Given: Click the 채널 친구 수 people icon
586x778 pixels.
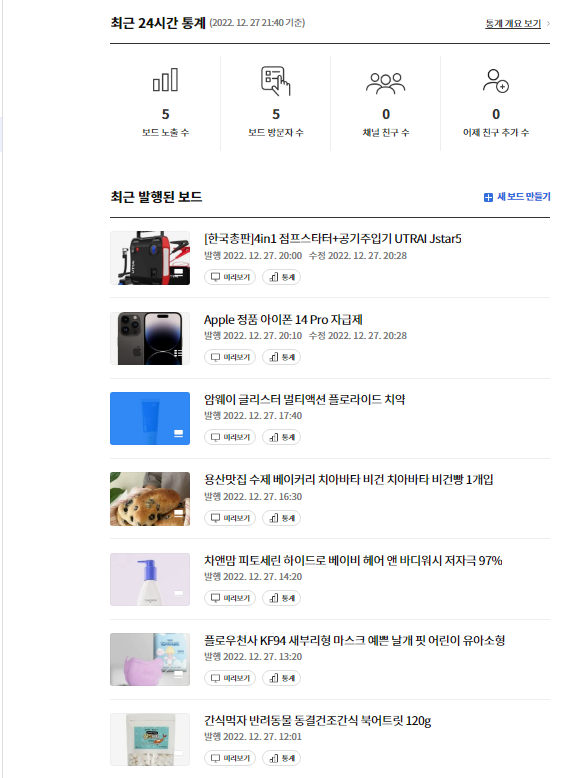Looking at the screenshot, I should click(386, 83).
